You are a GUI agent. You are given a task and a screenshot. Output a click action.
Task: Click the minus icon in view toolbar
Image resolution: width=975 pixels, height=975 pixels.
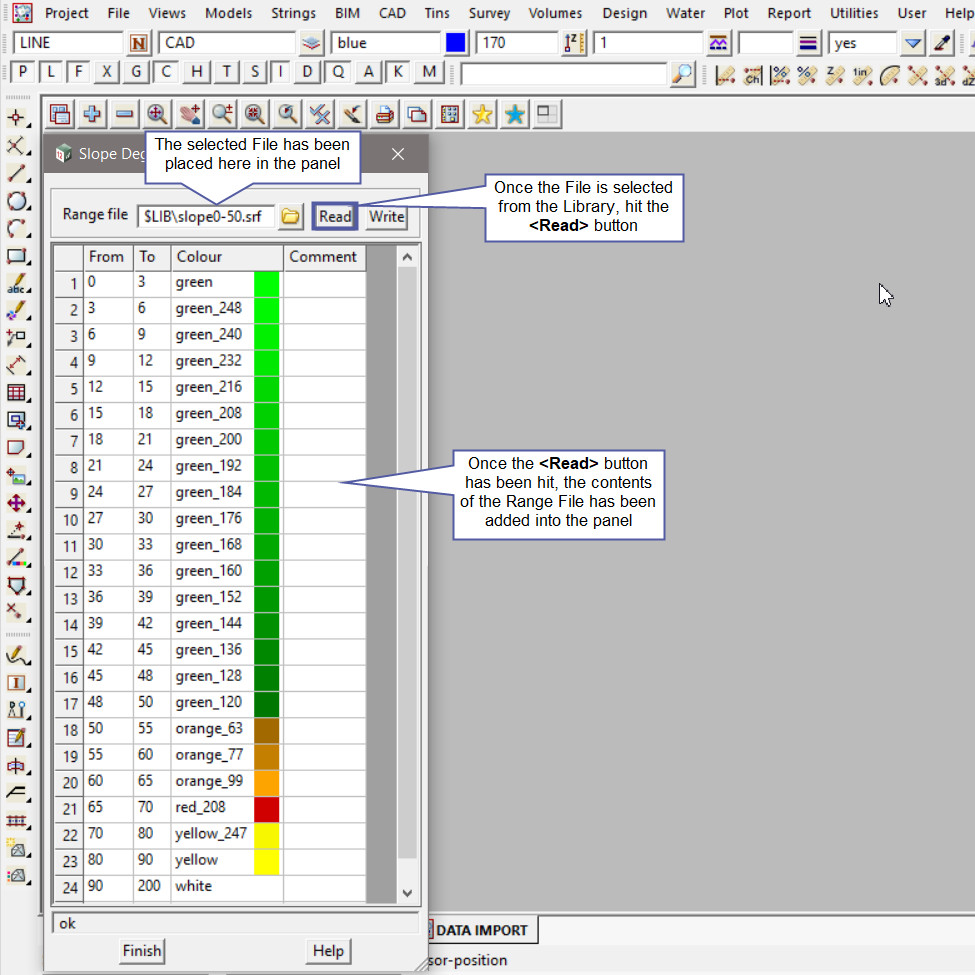point(124,115)
